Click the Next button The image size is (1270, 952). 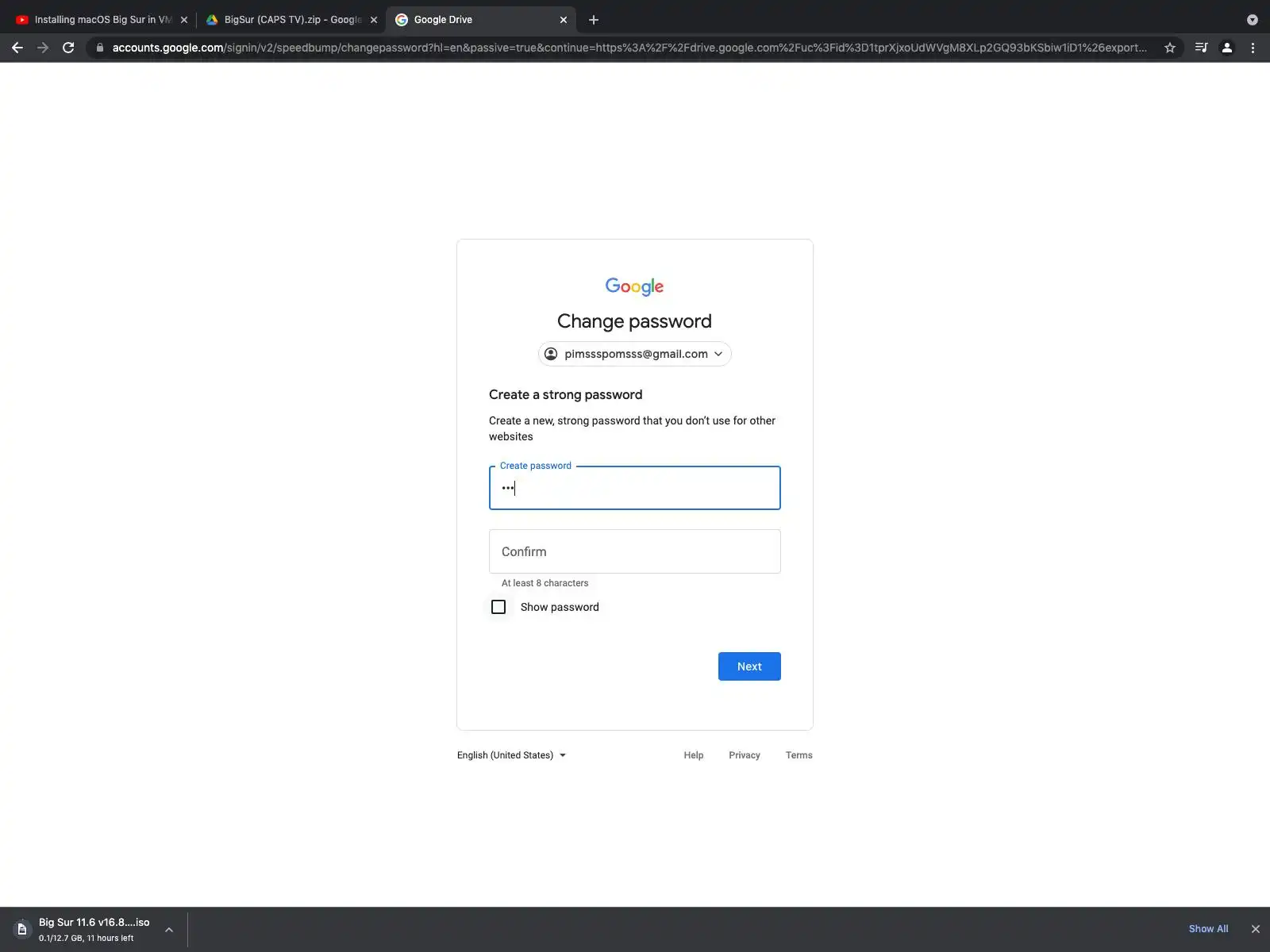(x=749, y=666)
